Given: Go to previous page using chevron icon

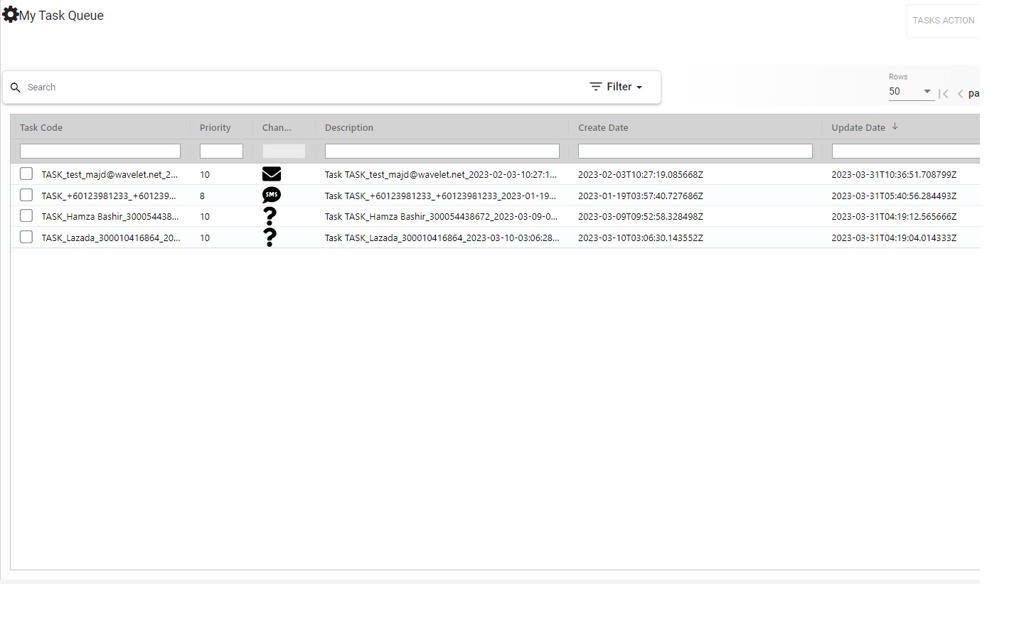Looking at the screenshot, I should (960, 94).
